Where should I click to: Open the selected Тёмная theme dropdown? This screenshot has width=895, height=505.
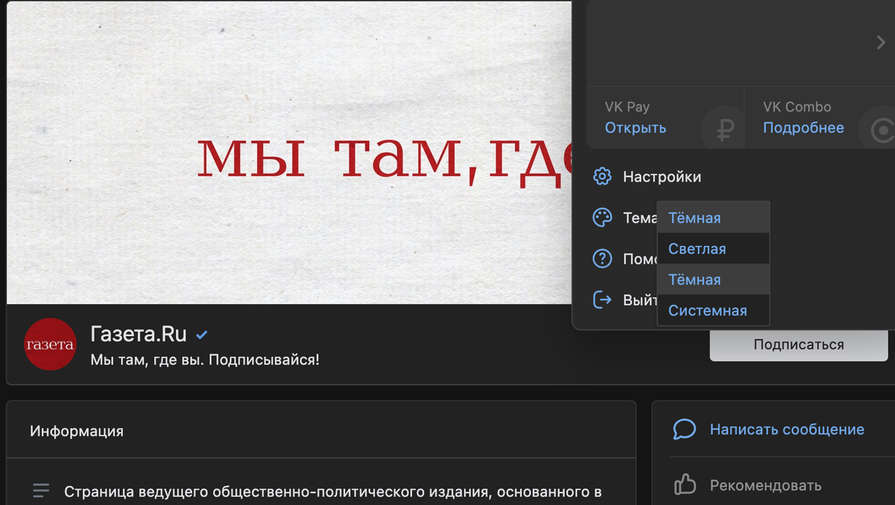[x=713, y=217]
